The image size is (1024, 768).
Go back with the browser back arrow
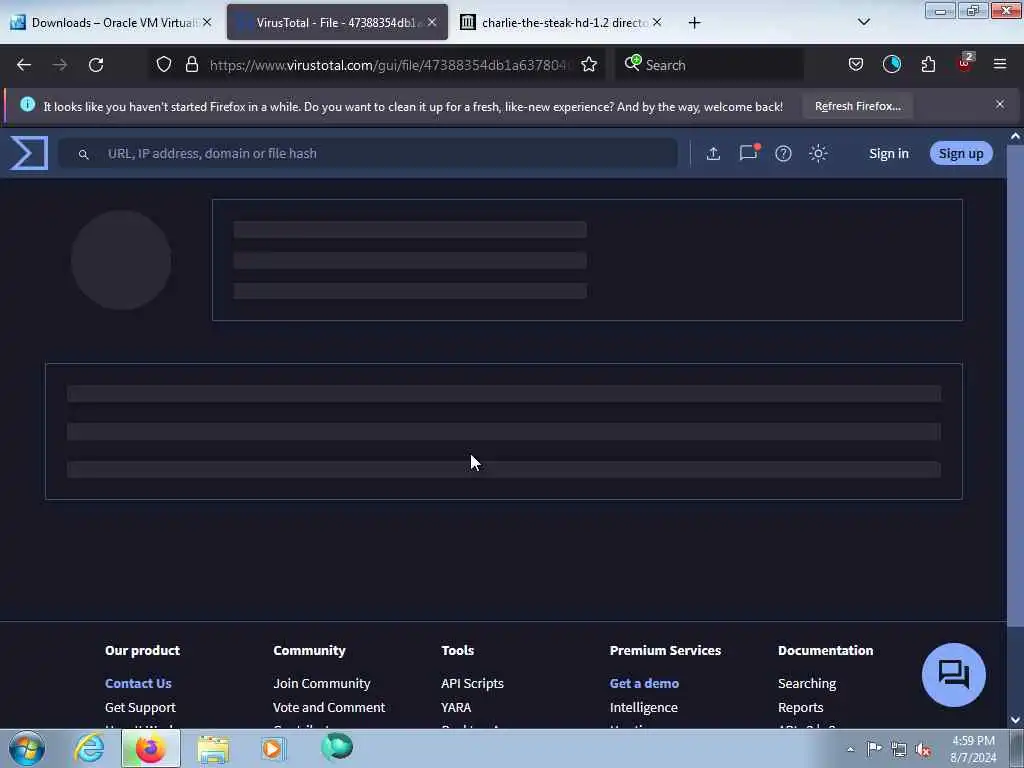point(24,65)
